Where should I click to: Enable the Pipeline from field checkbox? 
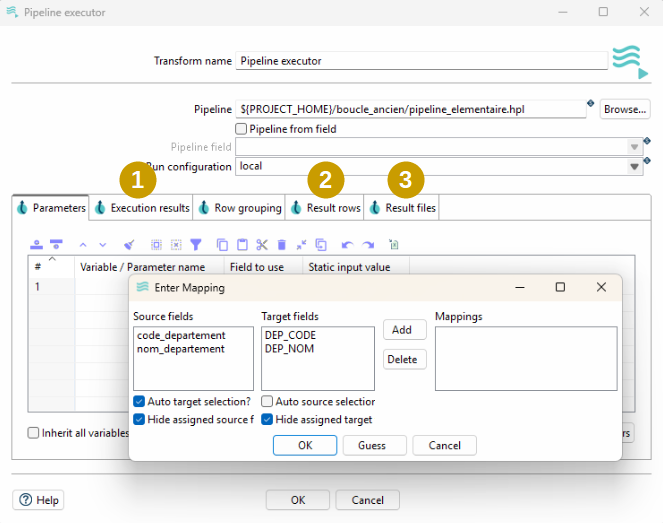pos(241,129)
